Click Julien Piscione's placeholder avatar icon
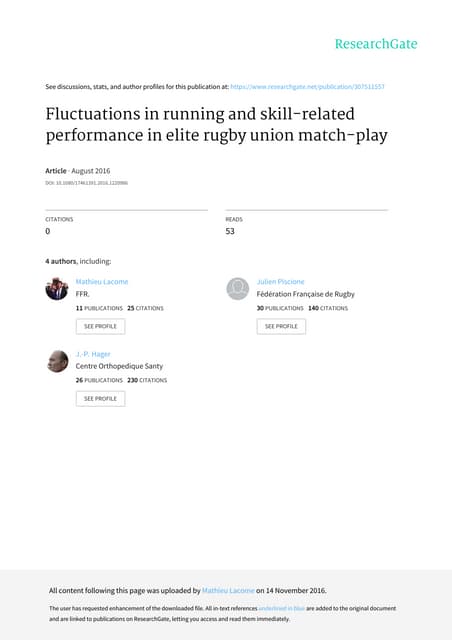This screenshot has height=640, width=452. (238, 289)
